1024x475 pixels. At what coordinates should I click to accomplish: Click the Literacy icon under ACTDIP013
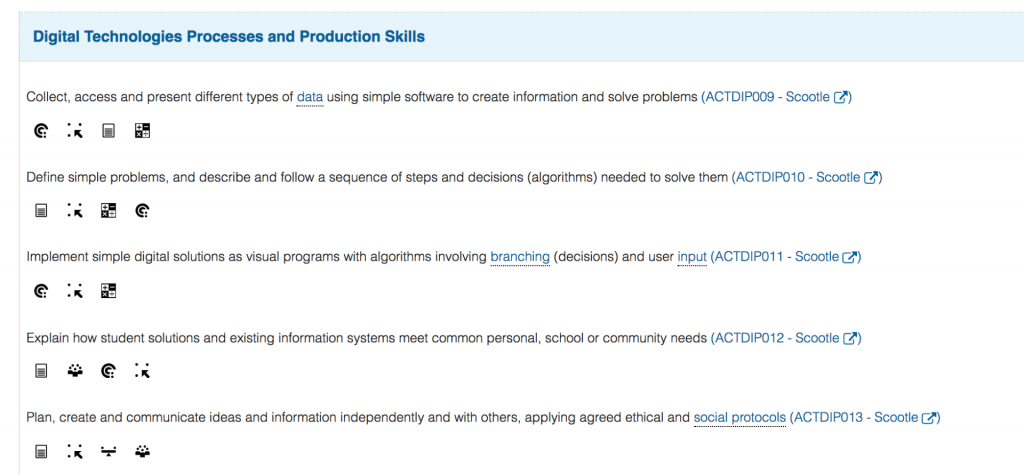41,451
